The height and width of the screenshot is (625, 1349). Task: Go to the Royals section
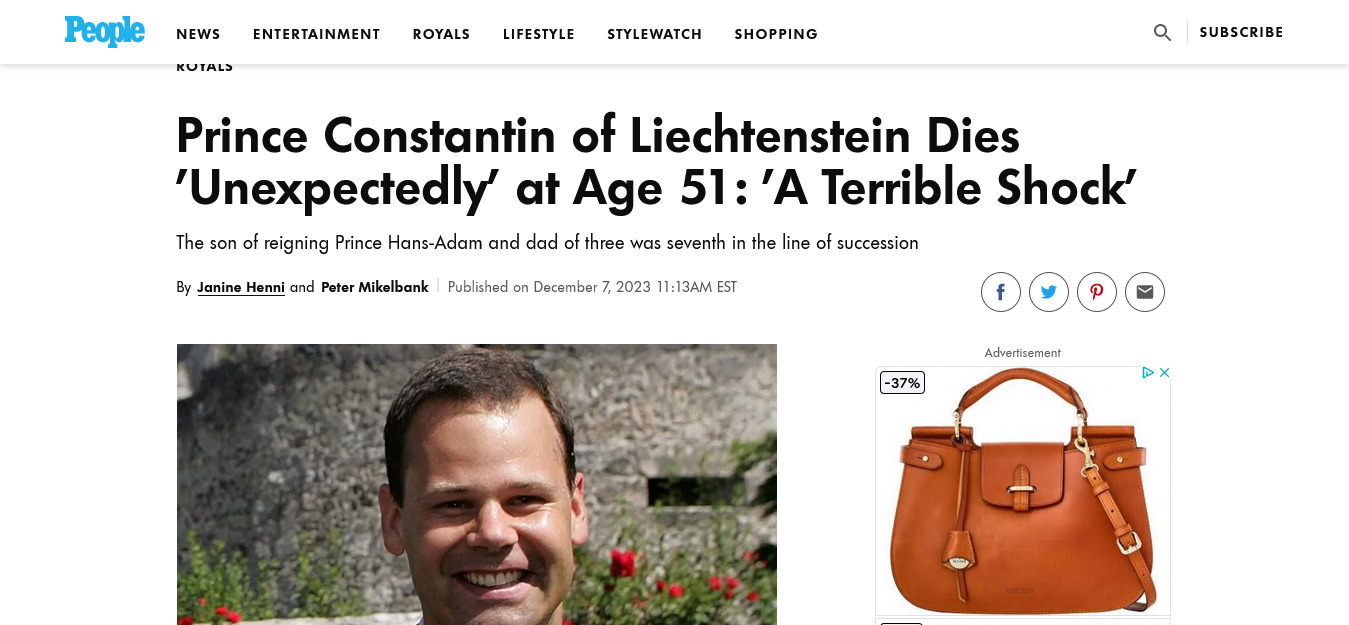pos(441,34)
